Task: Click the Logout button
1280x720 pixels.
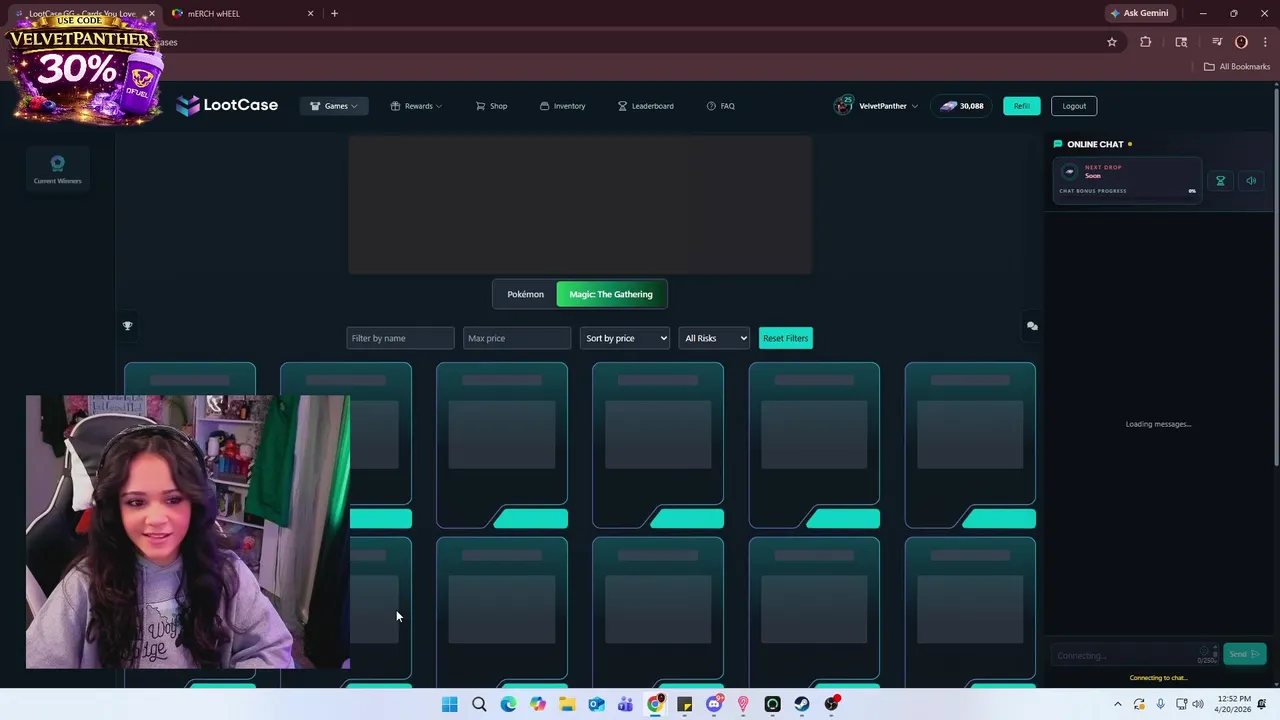Action: pos(1074,106)
